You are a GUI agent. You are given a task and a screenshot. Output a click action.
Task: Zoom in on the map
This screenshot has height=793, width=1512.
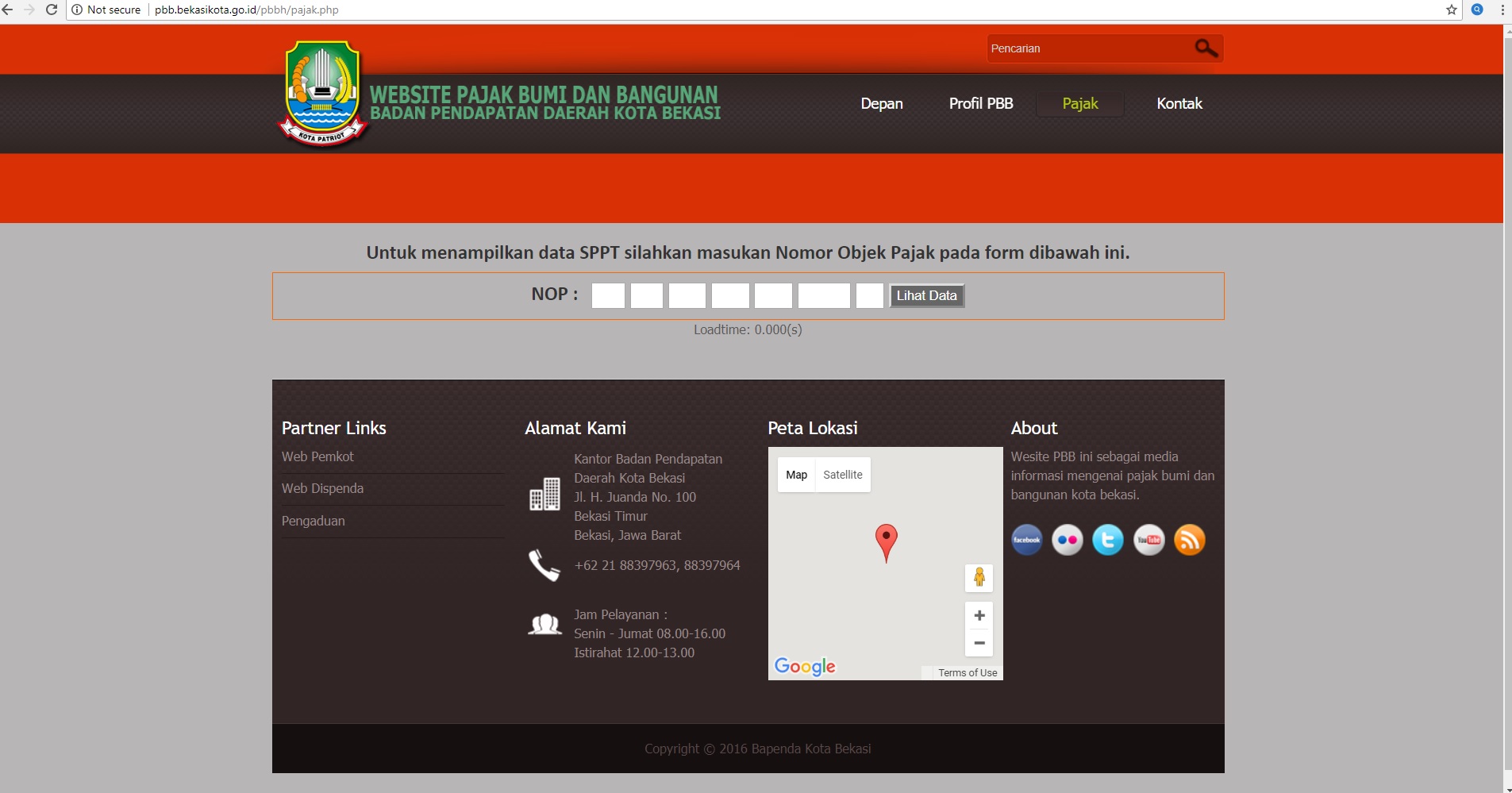pos(979,615)
